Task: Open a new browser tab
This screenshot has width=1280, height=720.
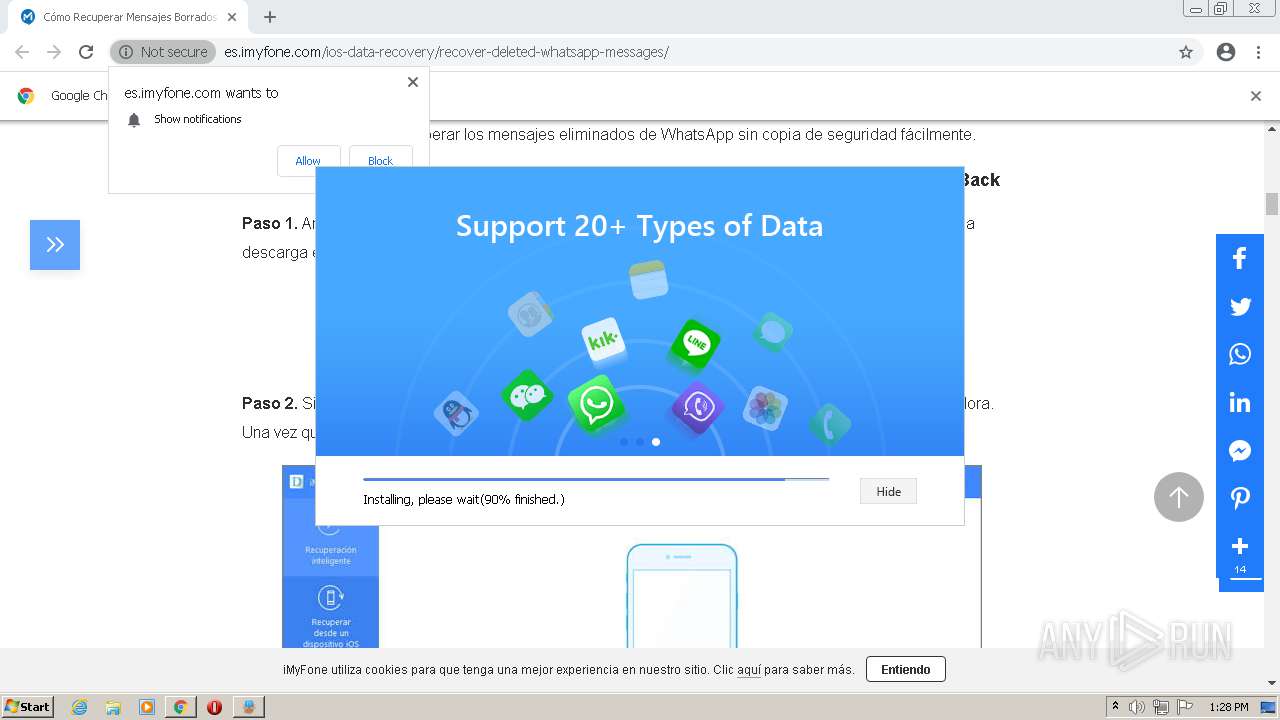Action: [270, 17]
